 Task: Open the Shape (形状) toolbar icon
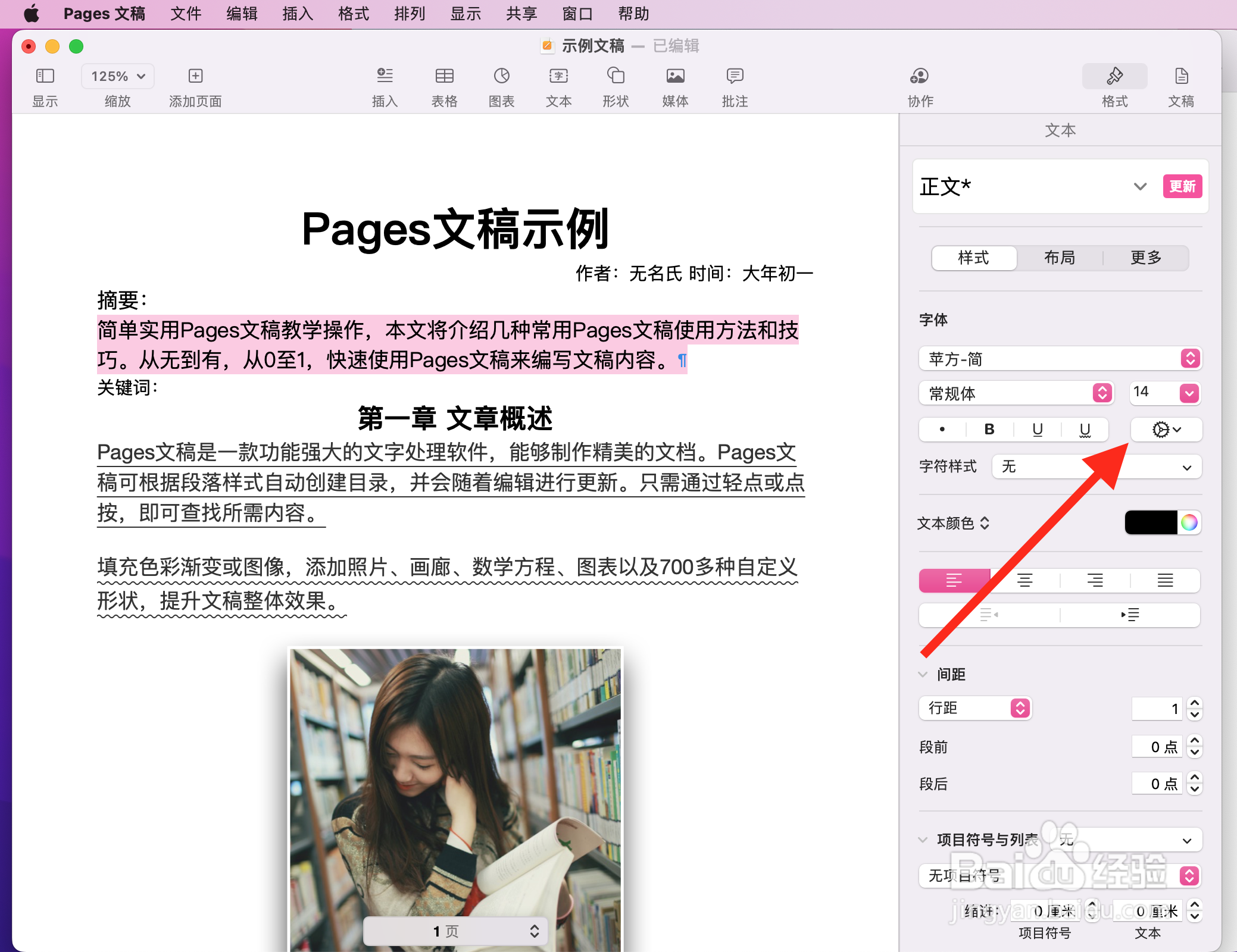(x=616, y=76)
